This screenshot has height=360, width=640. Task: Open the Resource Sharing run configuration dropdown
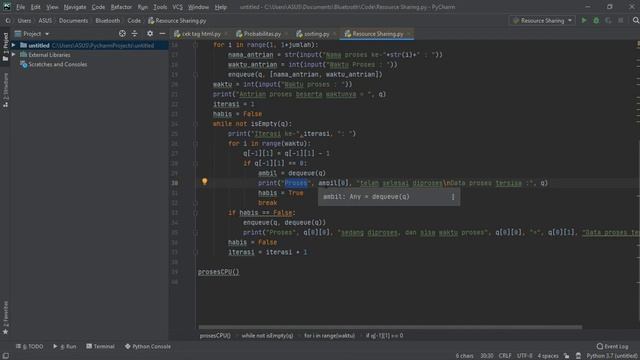(542, 20)
